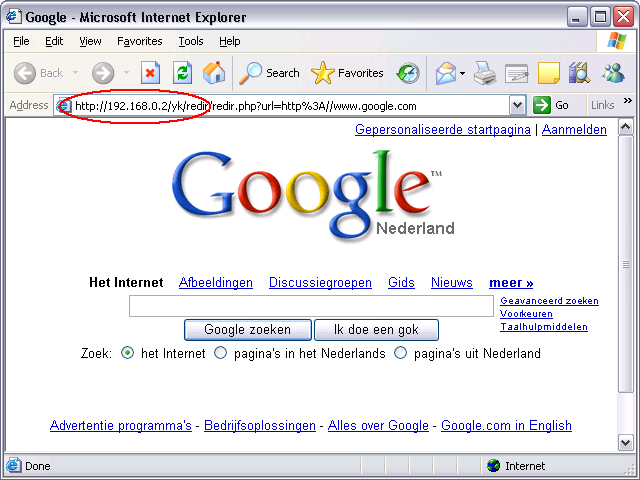
Task: Open the Favorites menu in menu bar
Action: (140, 41)
